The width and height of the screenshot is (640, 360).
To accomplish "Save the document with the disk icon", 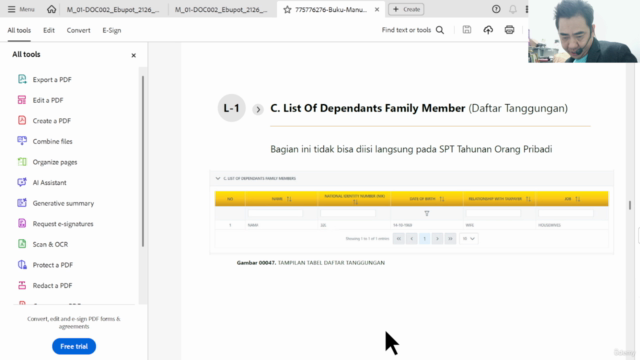I will 467,29.
